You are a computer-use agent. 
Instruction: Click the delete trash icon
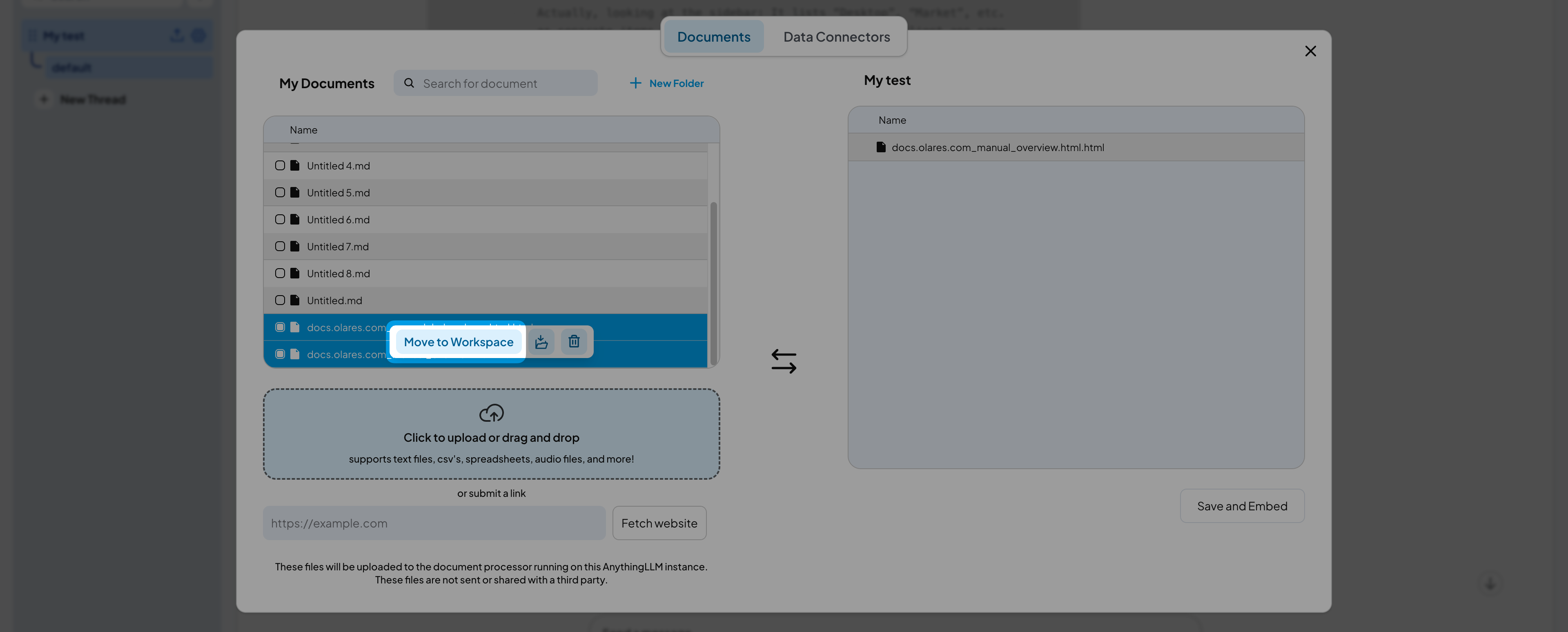coord(573,342)
